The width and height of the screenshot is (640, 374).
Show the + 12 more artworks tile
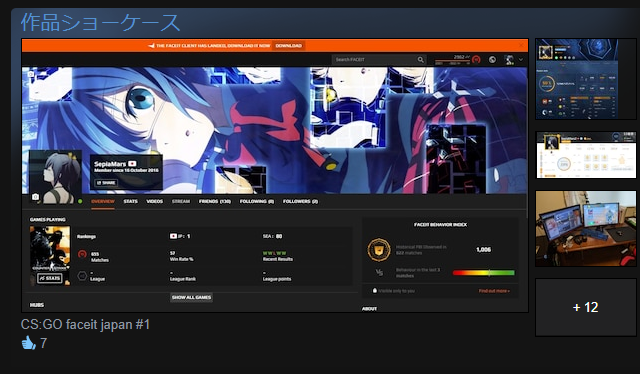(586, 307)
